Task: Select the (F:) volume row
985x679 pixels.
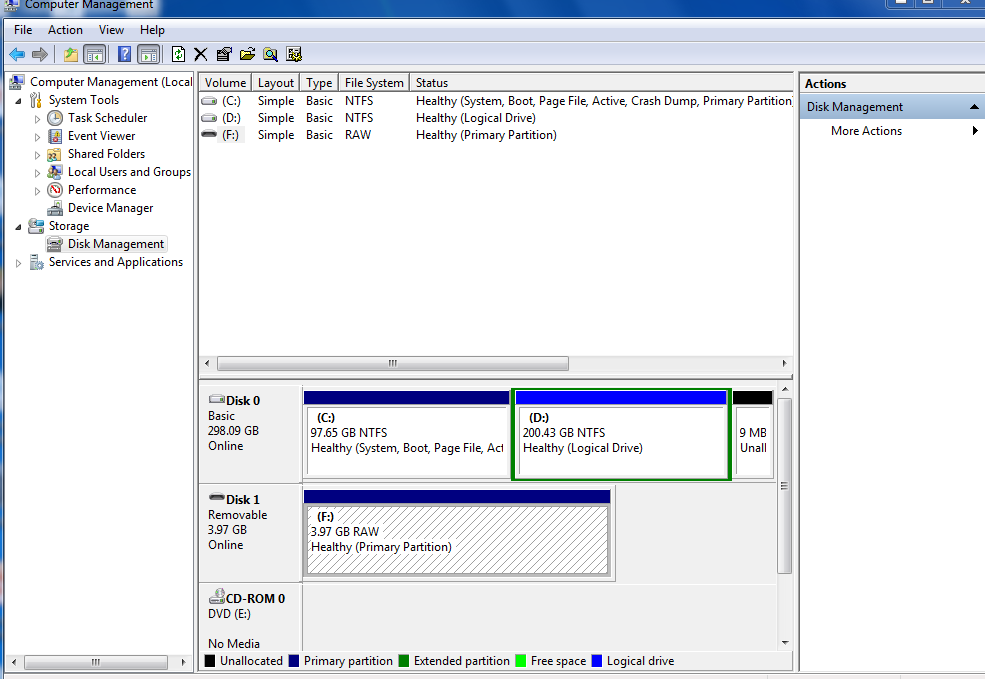Action: pos(496,135)
